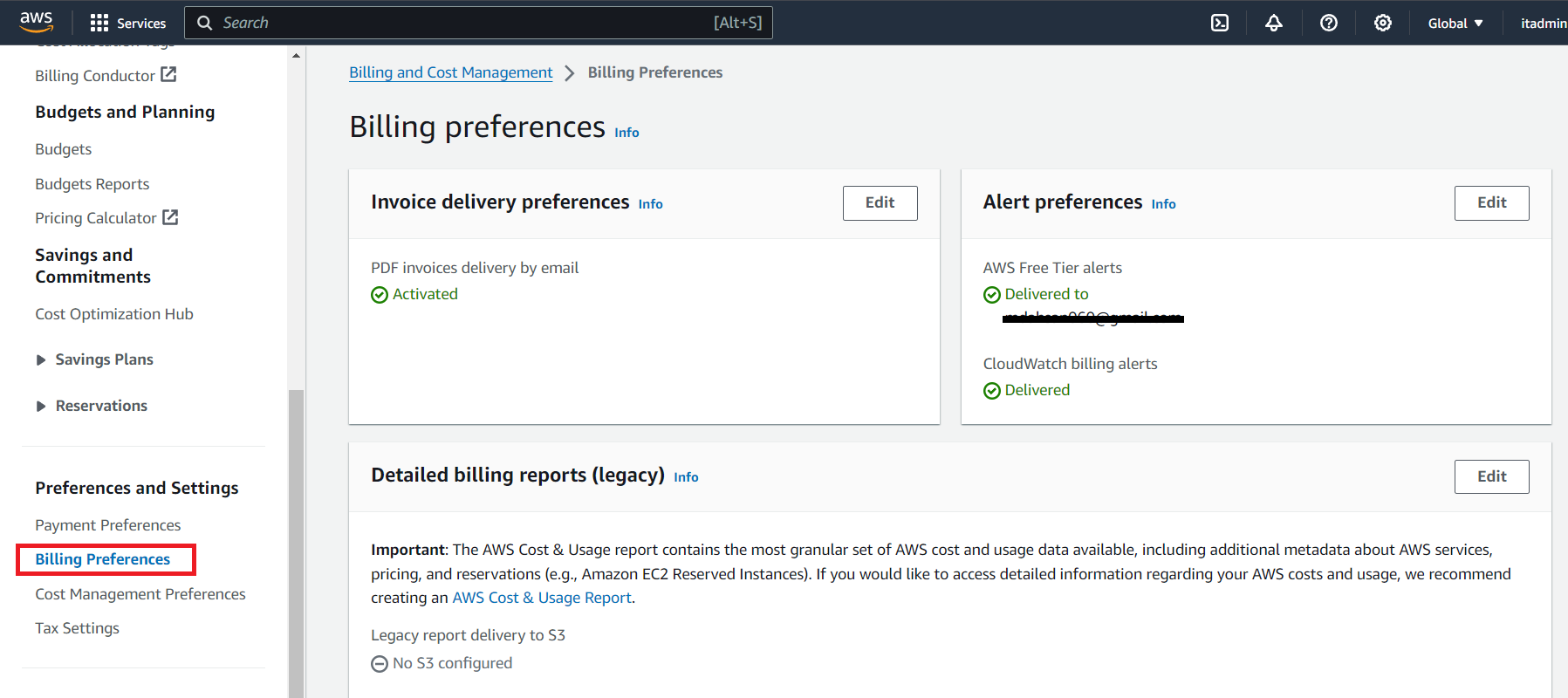Viewport: 1568px width, 698px height.
Task: Open the settings gear icon
Action: click(x=1383, y=23)
